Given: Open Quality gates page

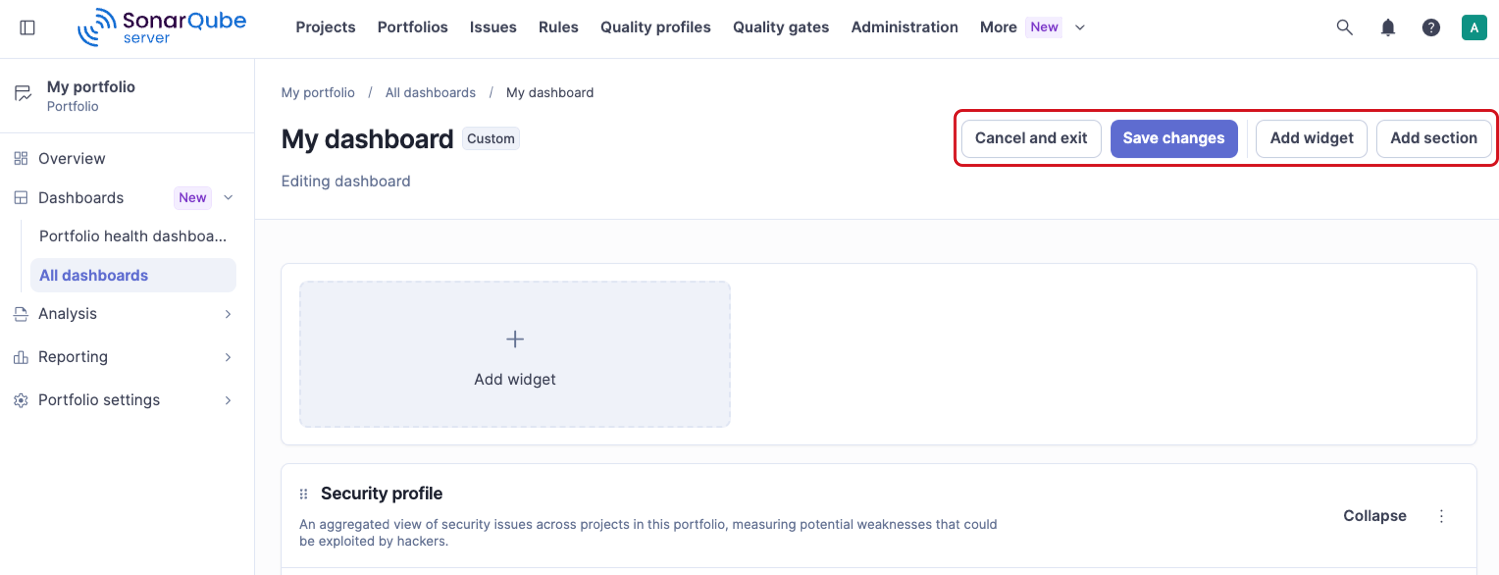Looking at the screenshot, I should [781, 27].
